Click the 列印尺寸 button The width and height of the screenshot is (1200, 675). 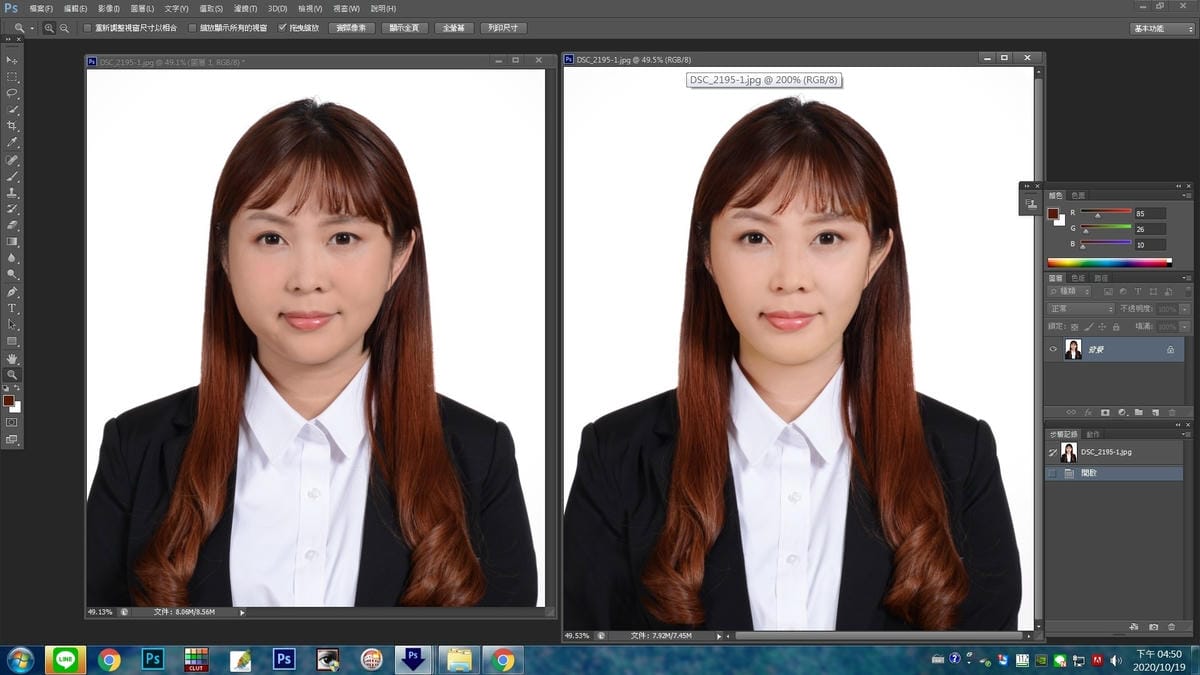[x=503, y=28]
